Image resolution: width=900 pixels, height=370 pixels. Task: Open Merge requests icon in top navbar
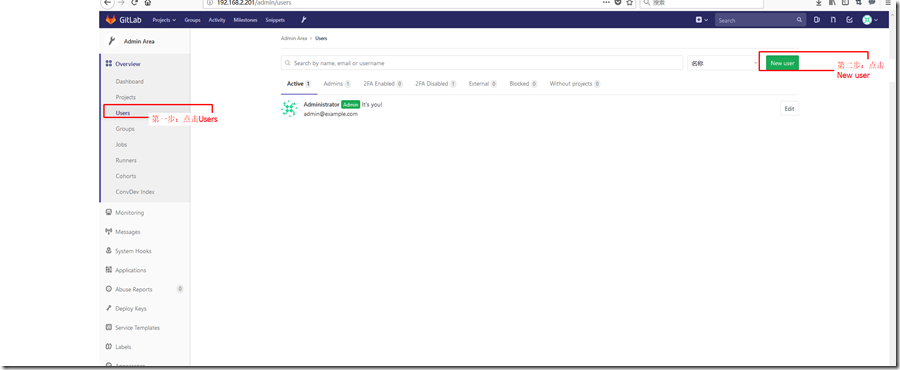pyautogui.click(x=833, y=20)
